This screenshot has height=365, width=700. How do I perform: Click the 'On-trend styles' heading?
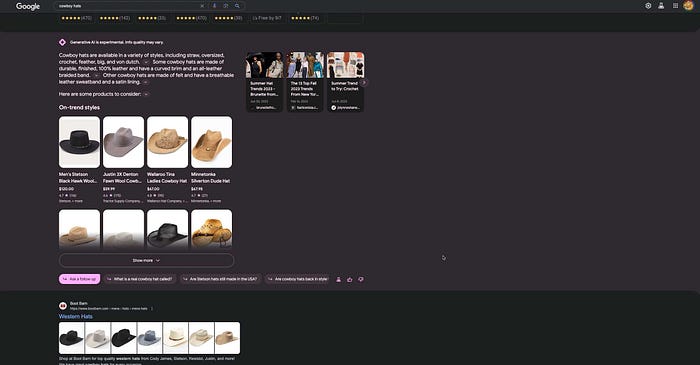pos(79,108)
